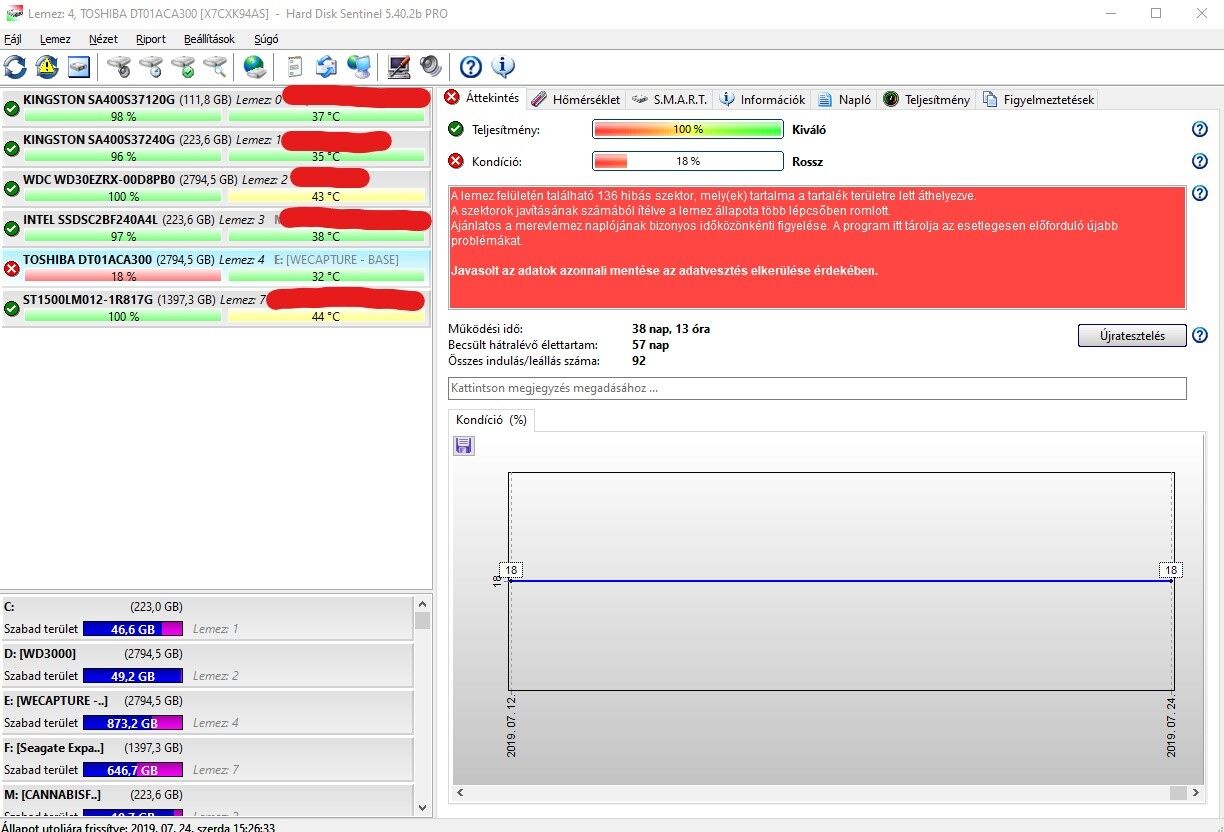Click the disk with clock toolbar icon
The image size is (1224, 832).
151,67
